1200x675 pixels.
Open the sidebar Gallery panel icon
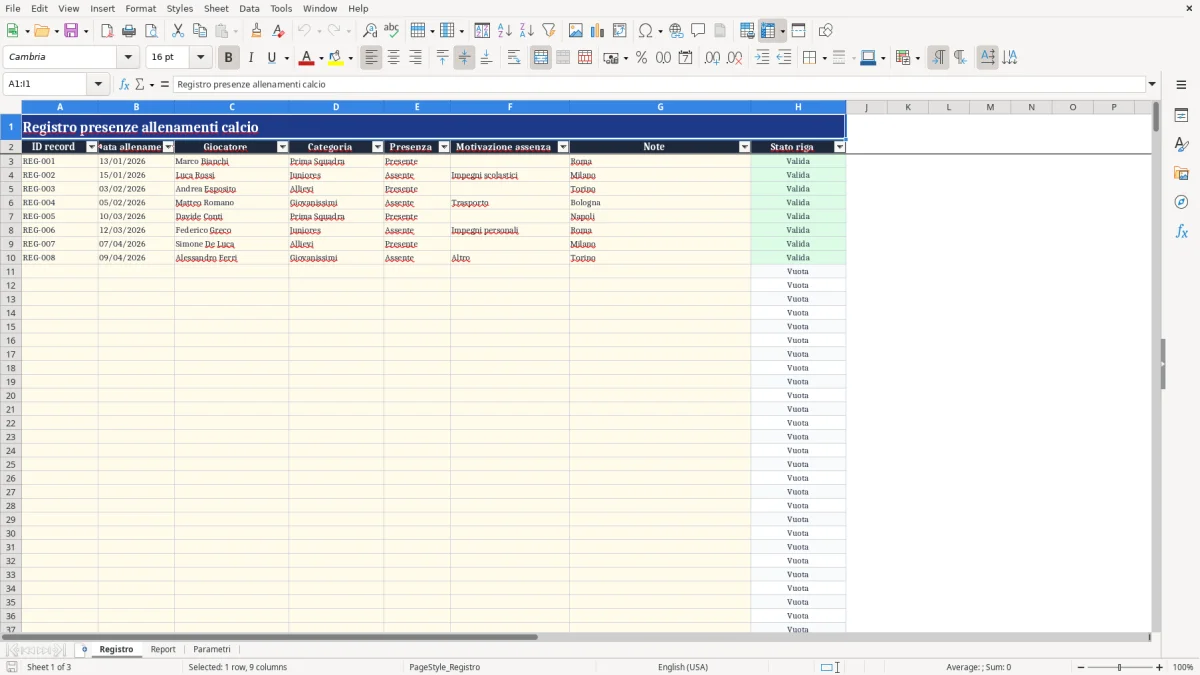(x=1181, y=174)
